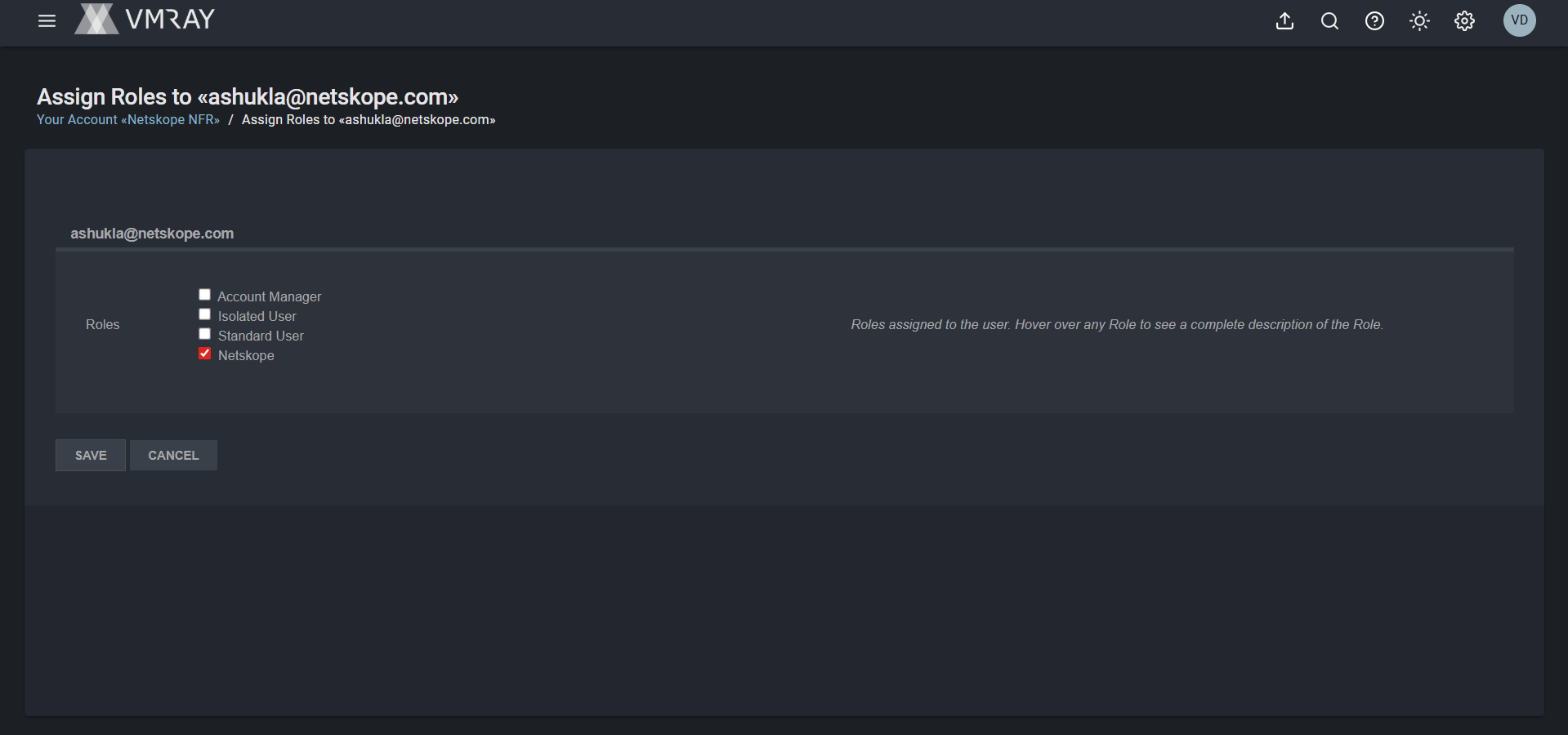Click the VMRay logo
This screenshot has width=1568, height=735.
(145, 19)
